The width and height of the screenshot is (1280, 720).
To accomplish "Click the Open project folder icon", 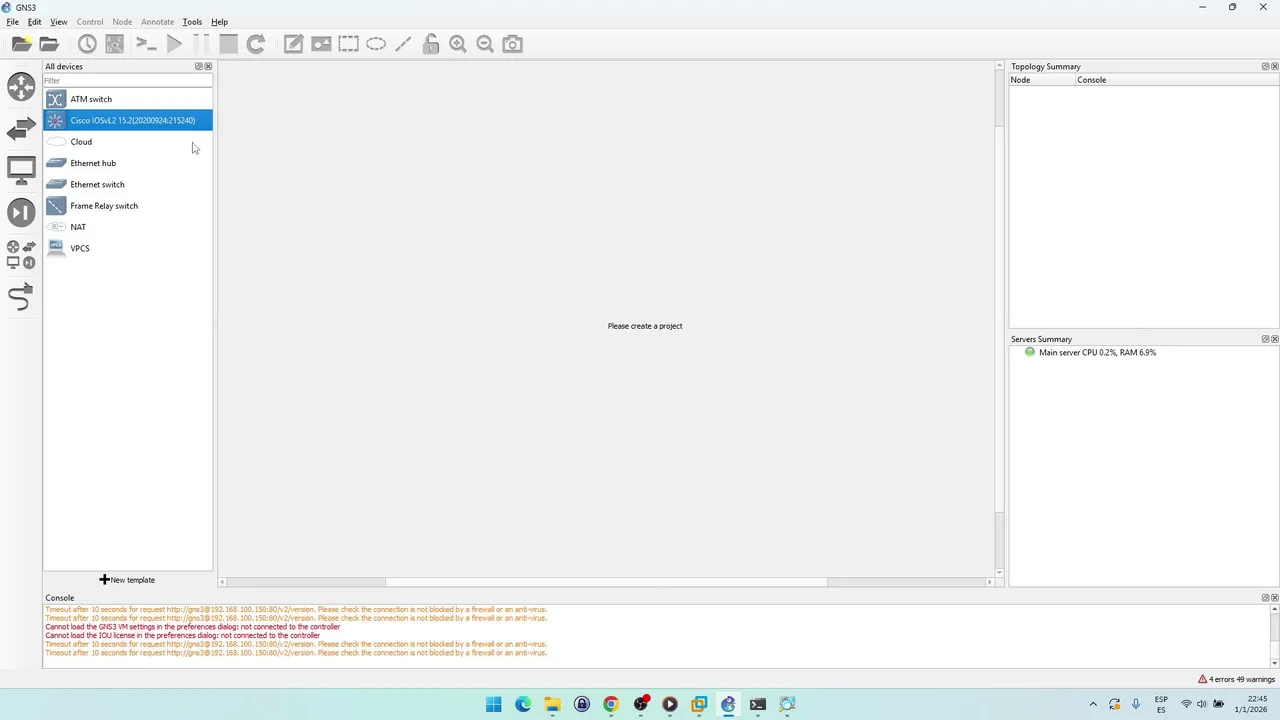I will tap(49, 44).
